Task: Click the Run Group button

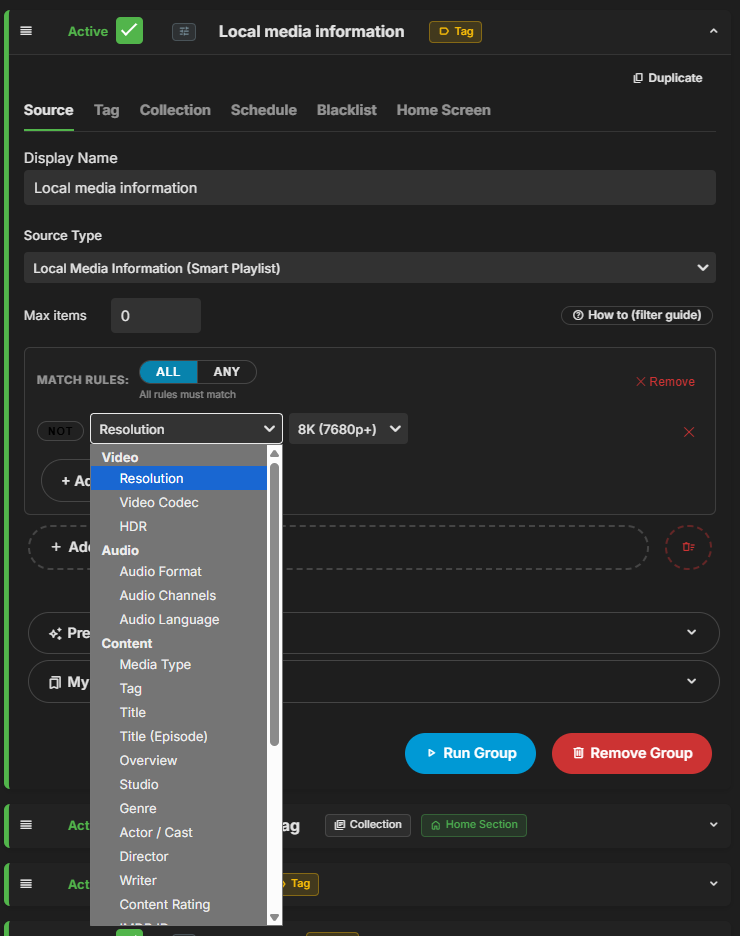Action: [470, 753]
